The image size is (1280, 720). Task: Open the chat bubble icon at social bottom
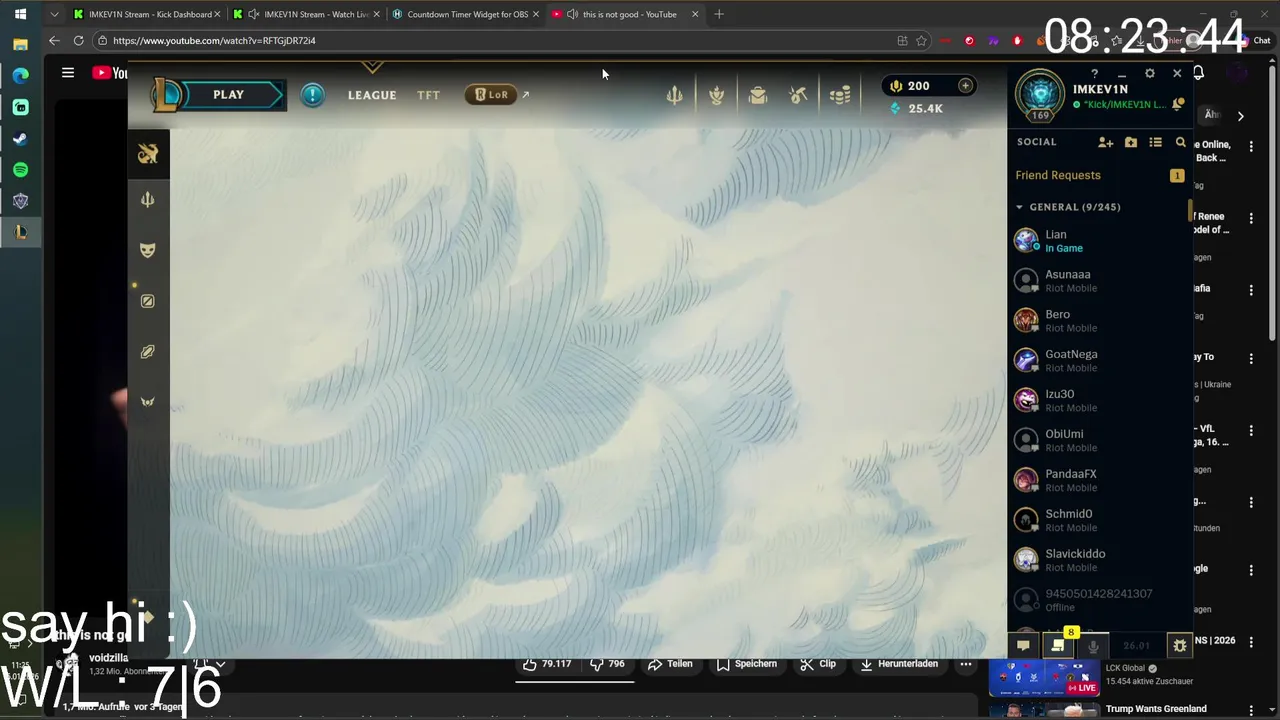(1023, 646)
